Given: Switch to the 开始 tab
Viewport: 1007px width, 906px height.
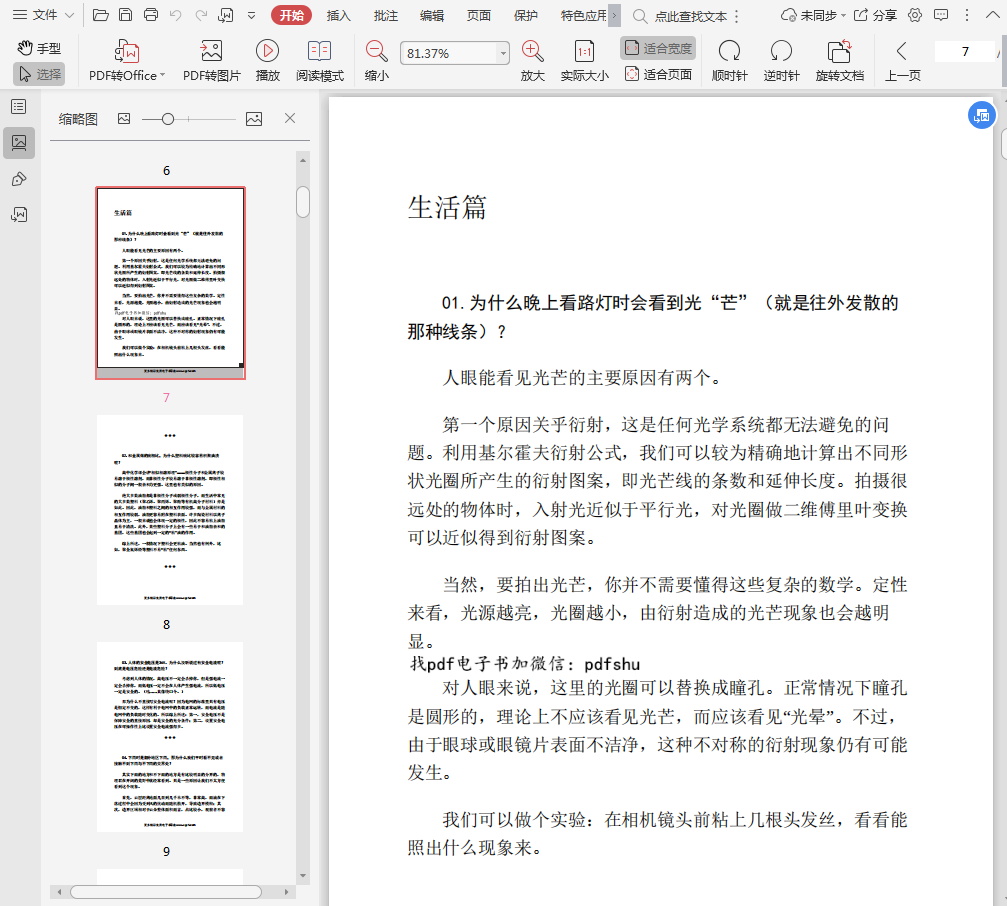Looking at the screenshot, I should pos(292,15).
